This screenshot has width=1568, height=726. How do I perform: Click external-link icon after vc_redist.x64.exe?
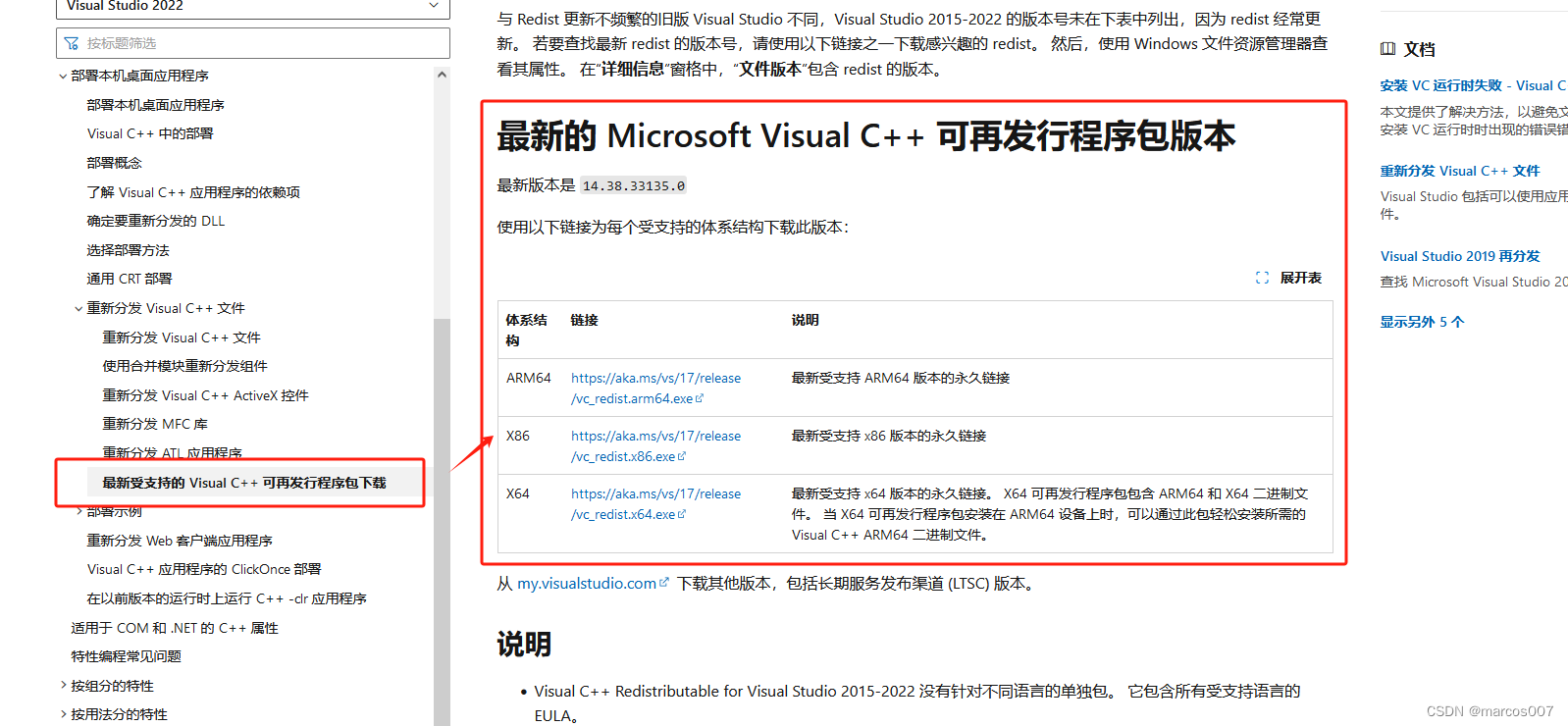[x=682, y=514]
